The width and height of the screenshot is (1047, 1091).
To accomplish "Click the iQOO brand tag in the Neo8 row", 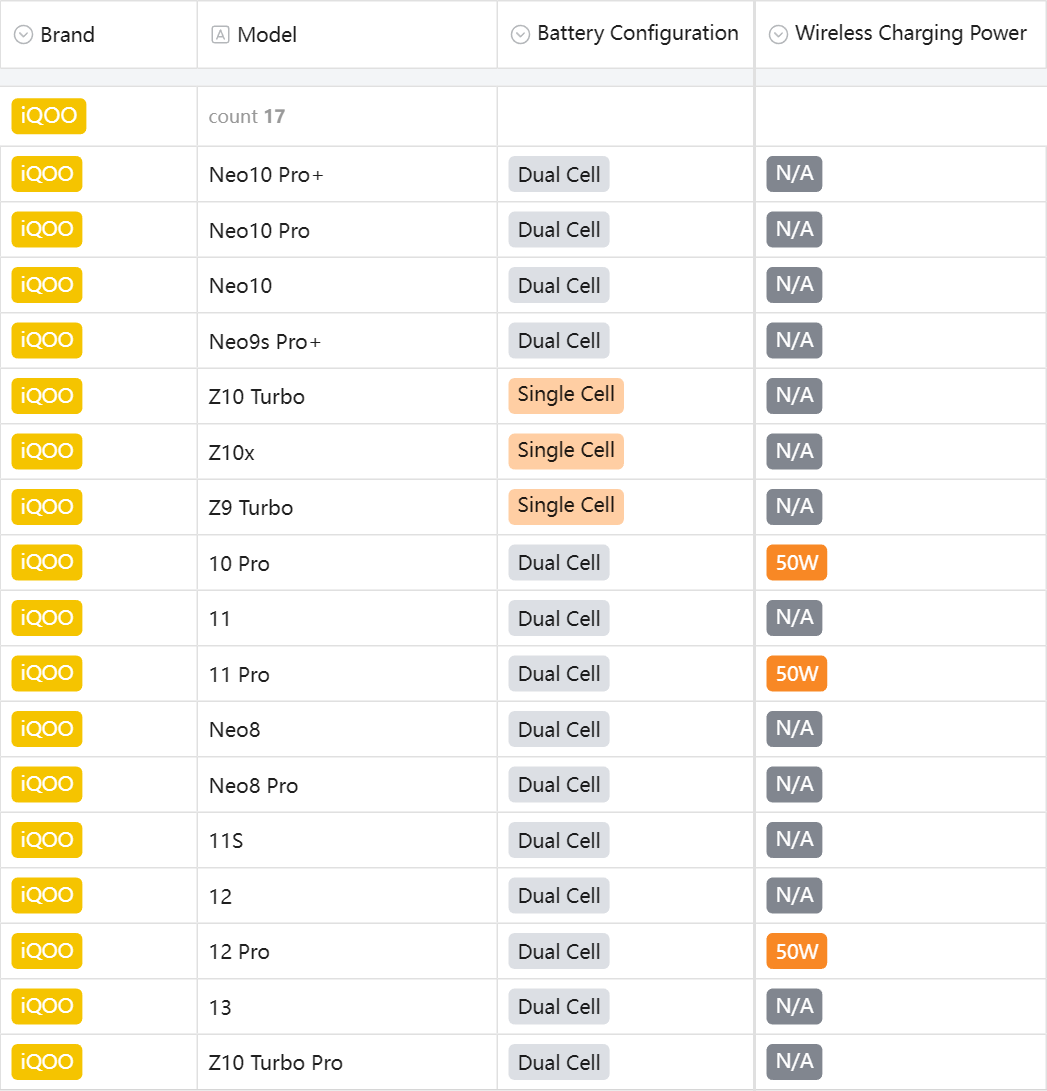I will tap(47, 729).
